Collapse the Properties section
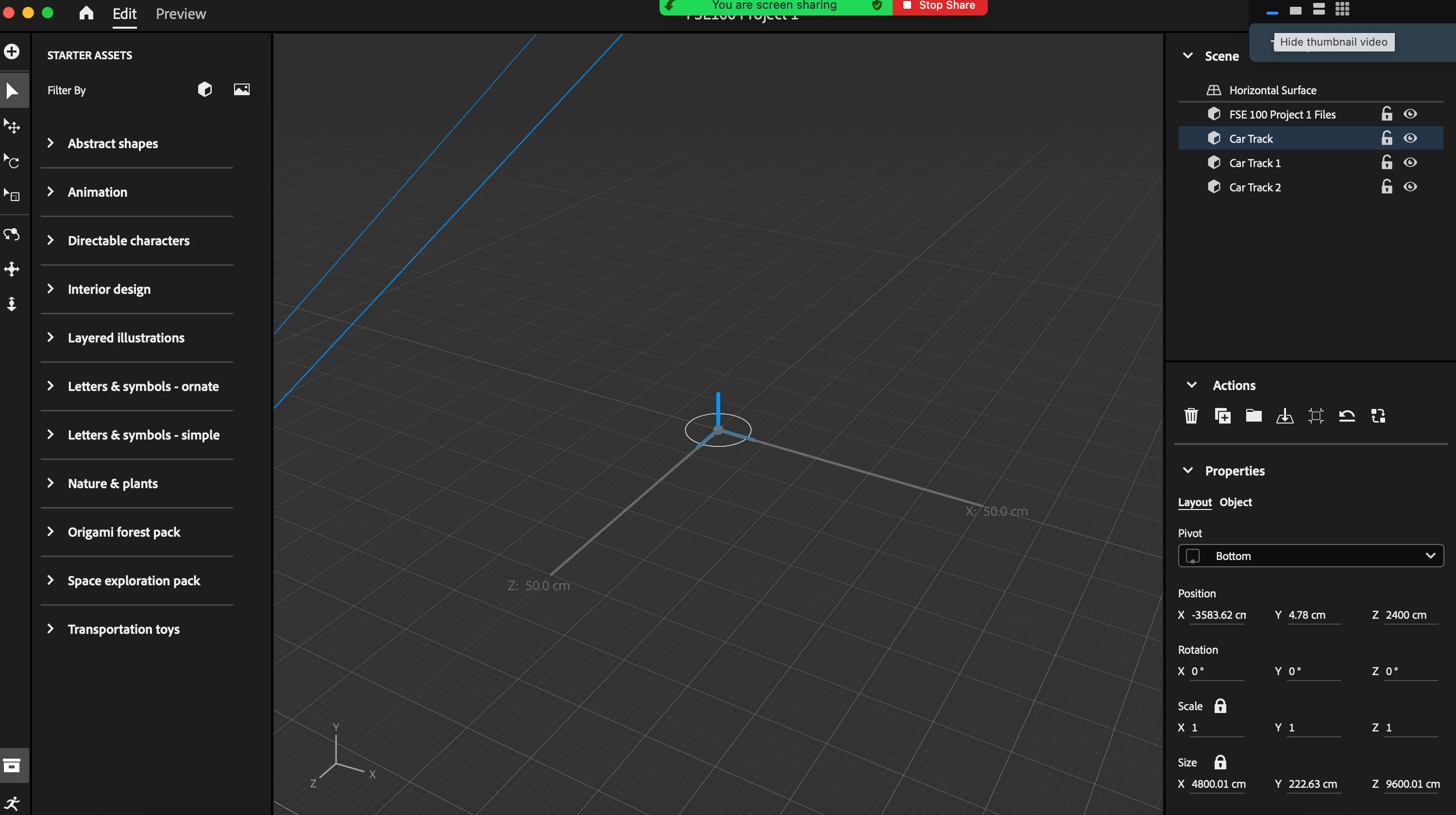1456x815 pixels. pos(1188,471)
